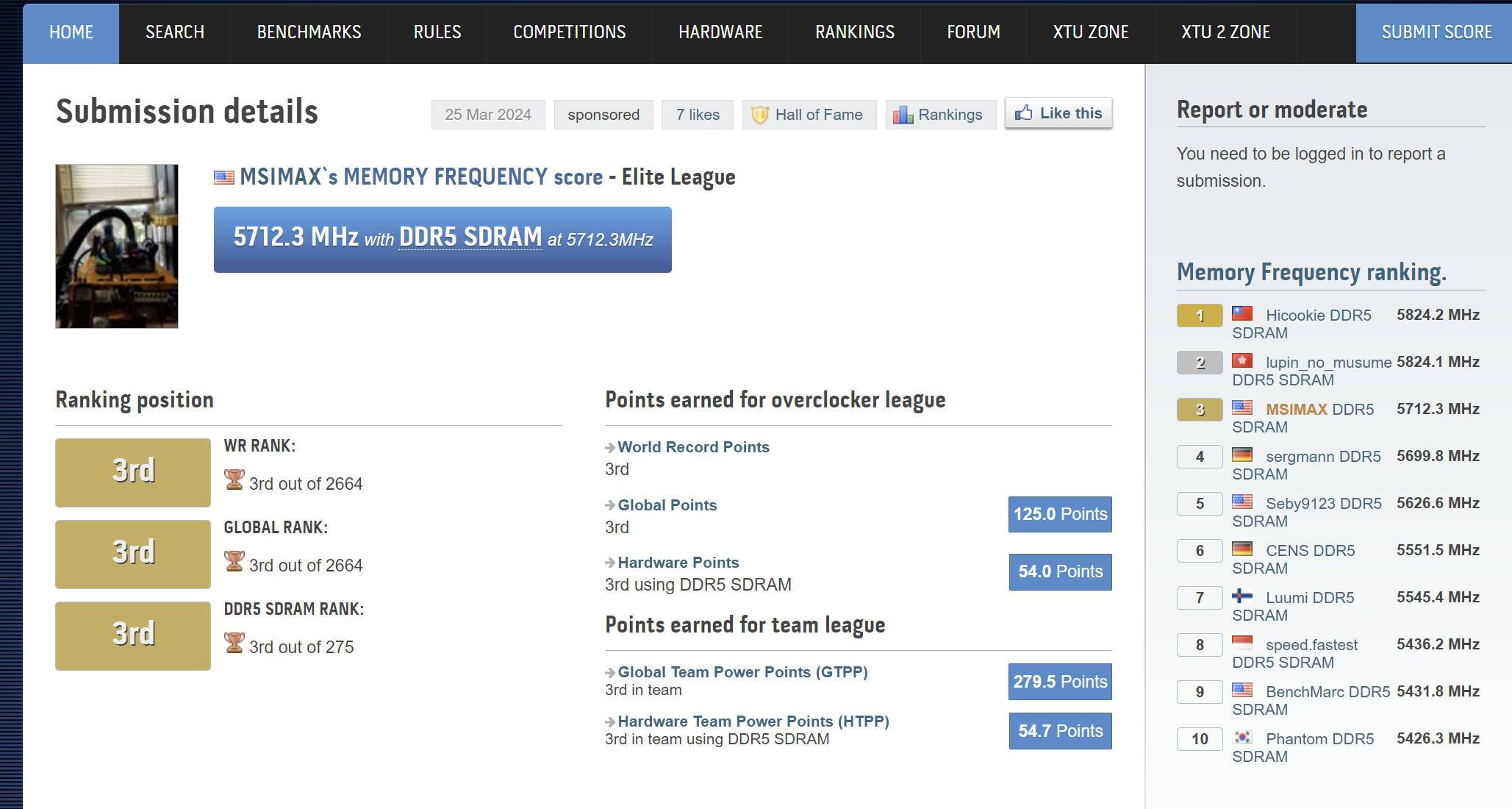Go to RANKINGS in top navigation
This screenshot has height=809, width=1512.
point(855,32)
